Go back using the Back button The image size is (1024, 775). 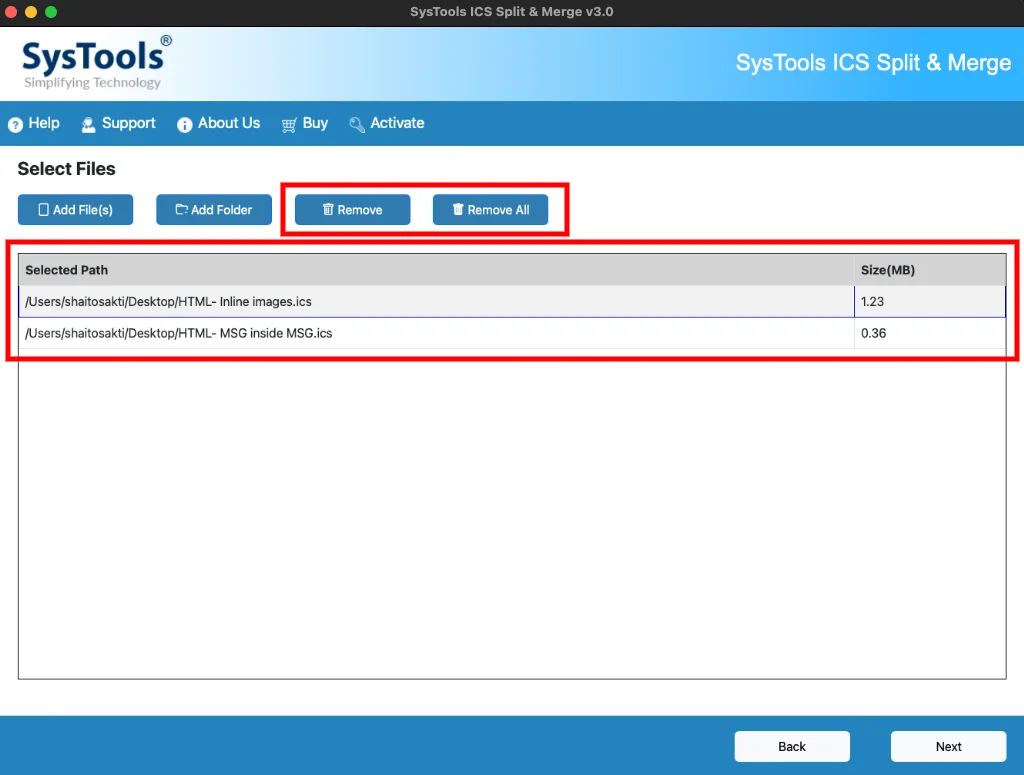pos(792,746)
